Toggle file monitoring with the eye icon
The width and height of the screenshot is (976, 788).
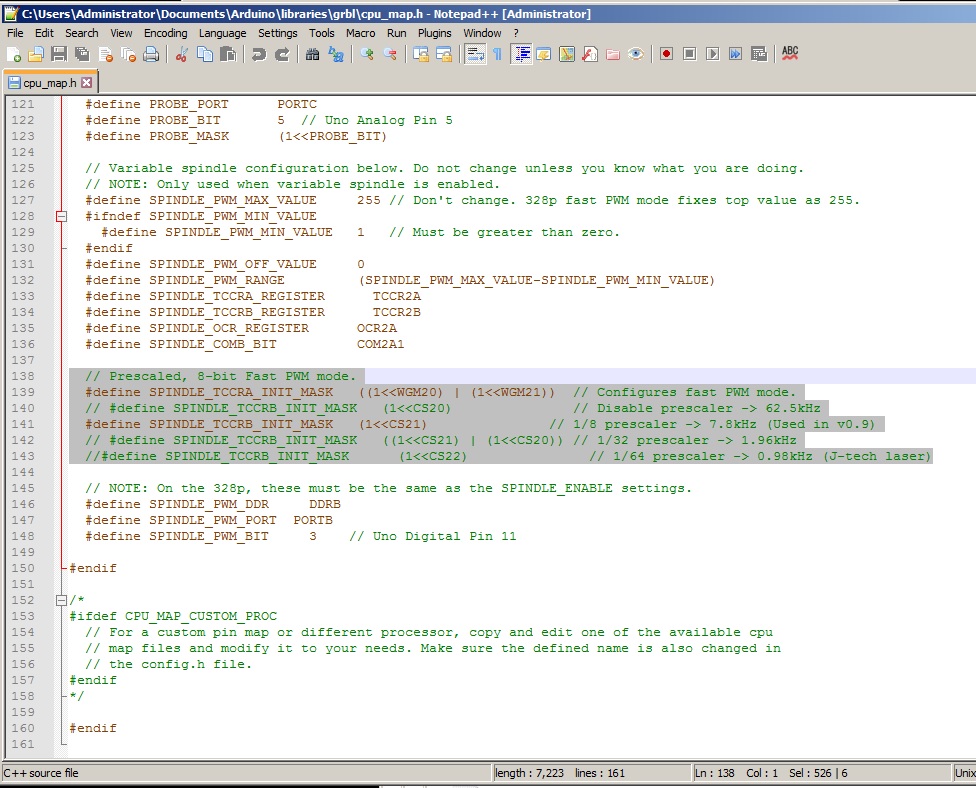tap(636, 55)
